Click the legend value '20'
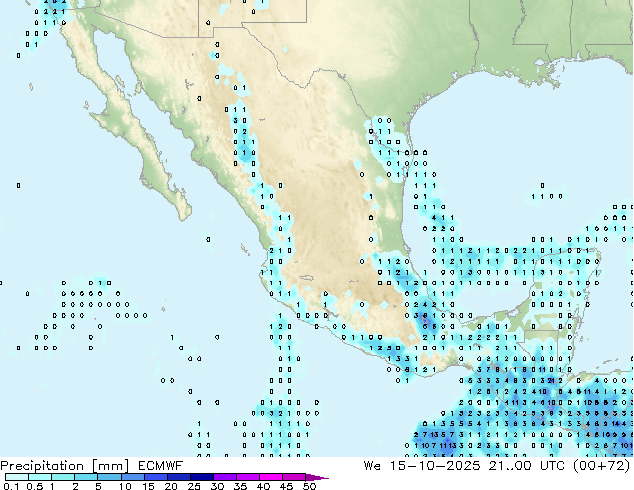 pyautogui.click(x=171, y=486)
